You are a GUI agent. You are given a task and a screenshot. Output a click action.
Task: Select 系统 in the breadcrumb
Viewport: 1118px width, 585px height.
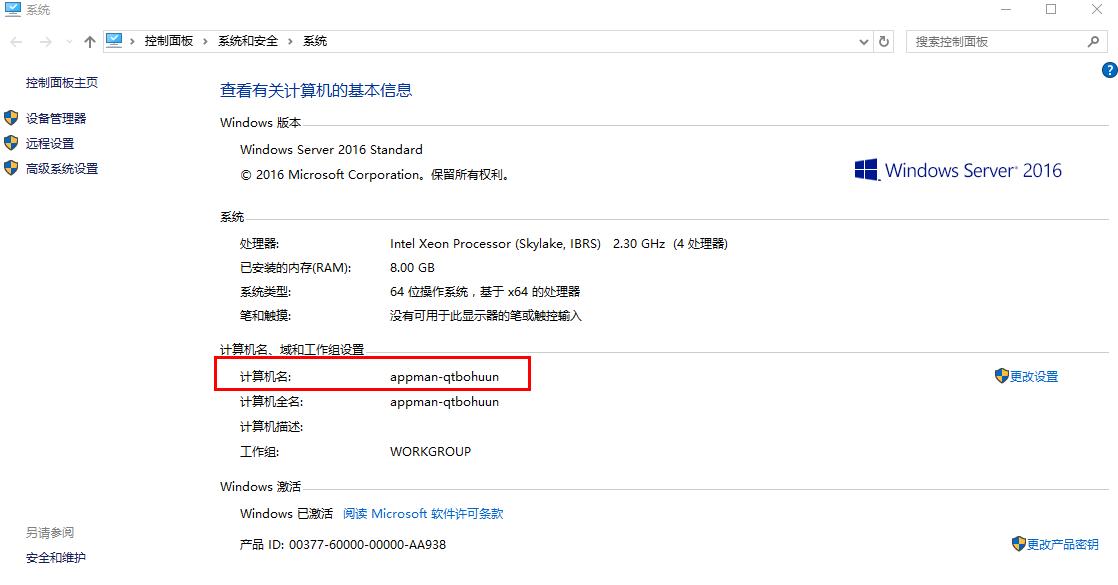tap(315, 41)
